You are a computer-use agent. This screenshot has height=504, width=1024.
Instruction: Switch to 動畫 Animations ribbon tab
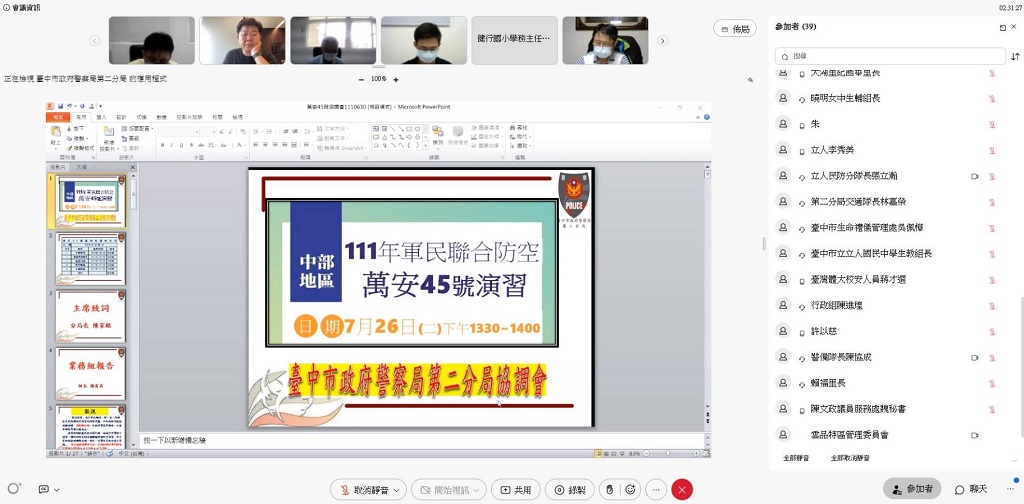pyautogui.click(x=161, y=118)
